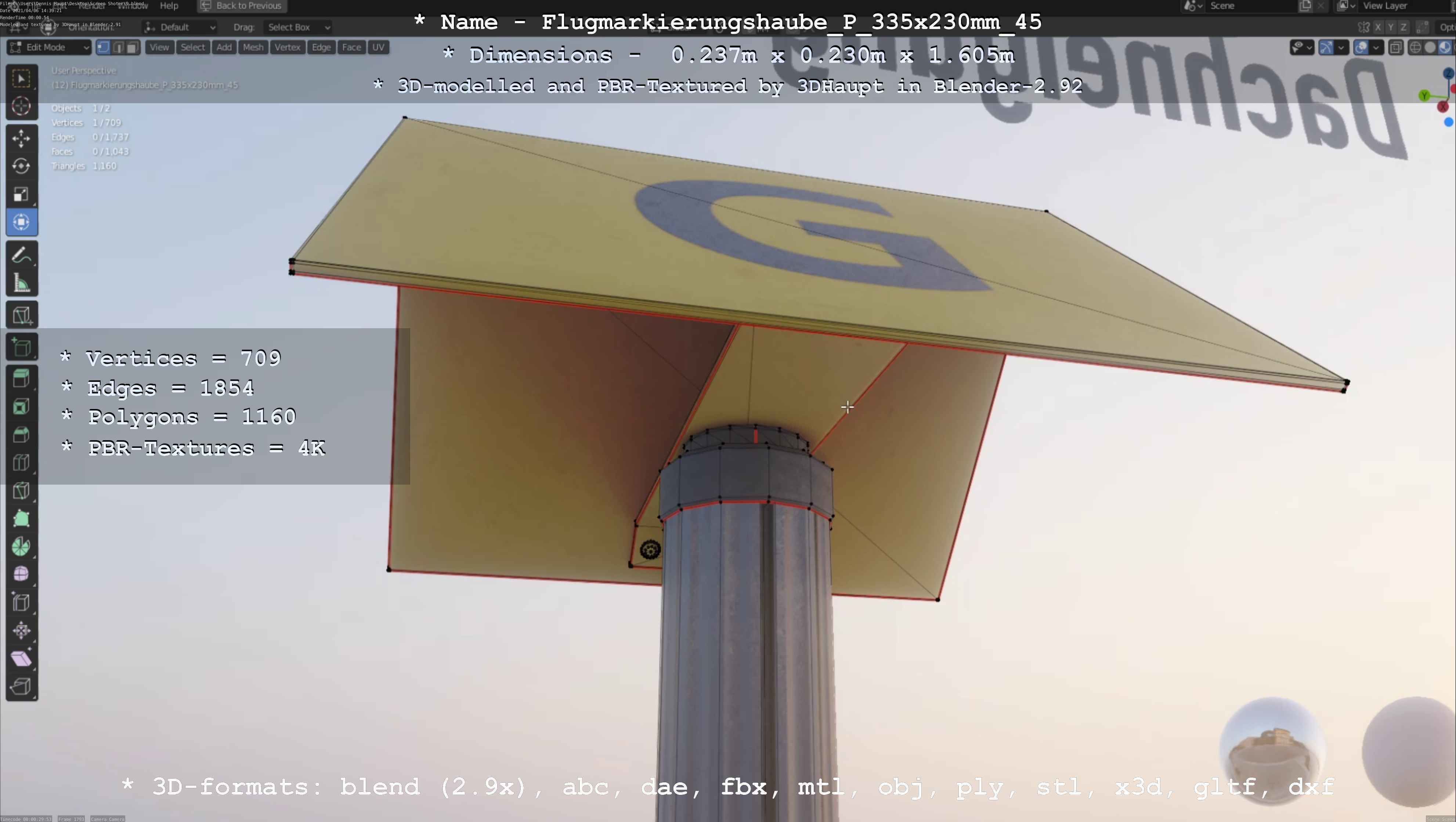This screenshot has width=1456, height=822.
Task: Open the Edit Mode dropdown
Action: coord(48,47)
